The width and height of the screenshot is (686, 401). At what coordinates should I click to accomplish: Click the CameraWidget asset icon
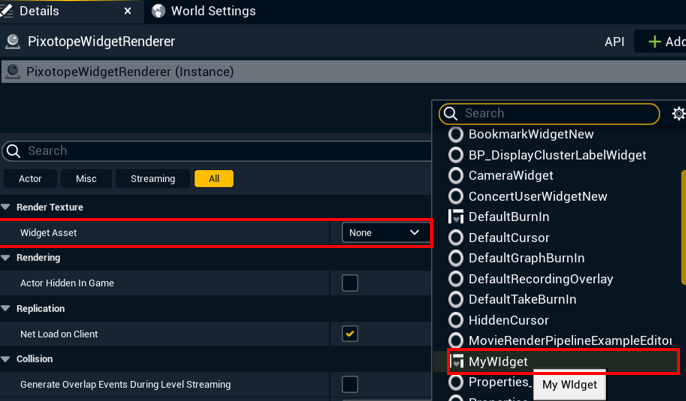(x=456, y=176)
